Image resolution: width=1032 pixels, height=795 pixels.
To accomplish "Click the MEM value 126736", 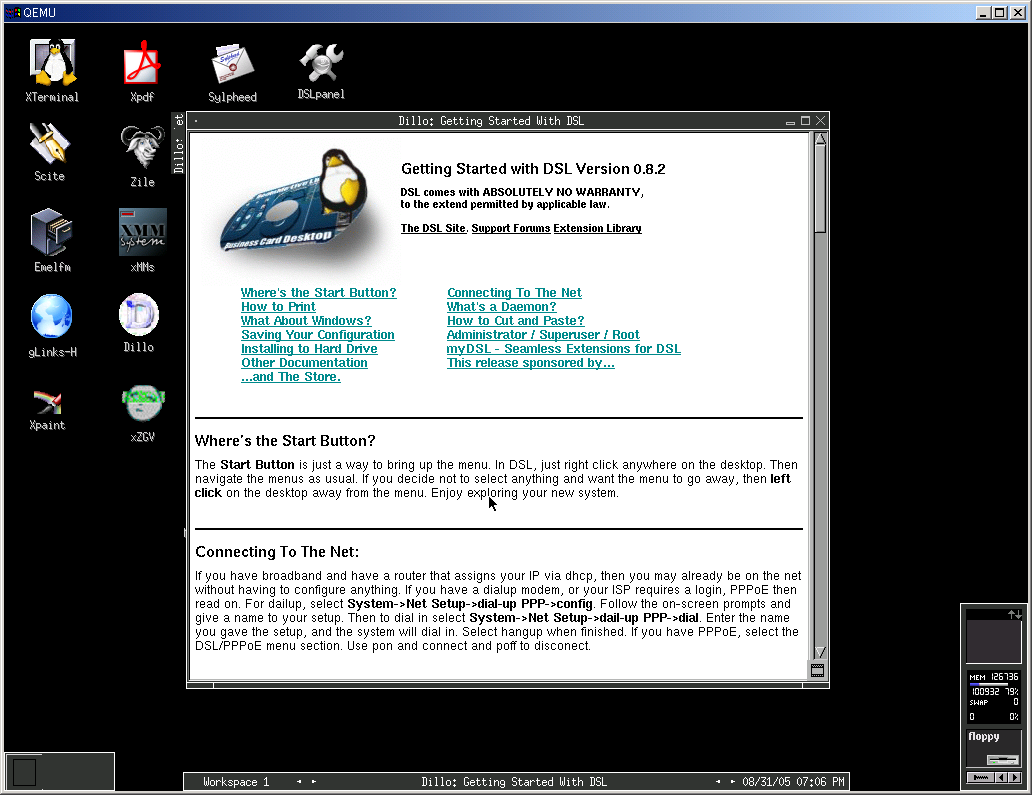I will click(1004, 677).
